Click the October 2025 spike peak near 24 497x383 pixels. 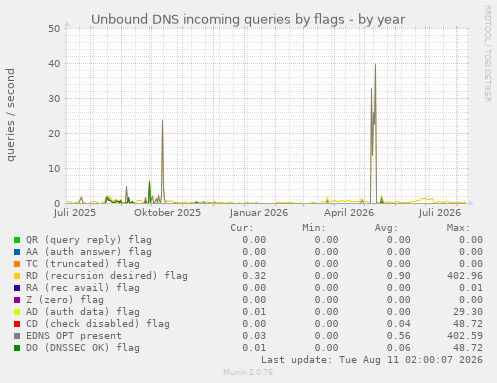click(162, 121)
